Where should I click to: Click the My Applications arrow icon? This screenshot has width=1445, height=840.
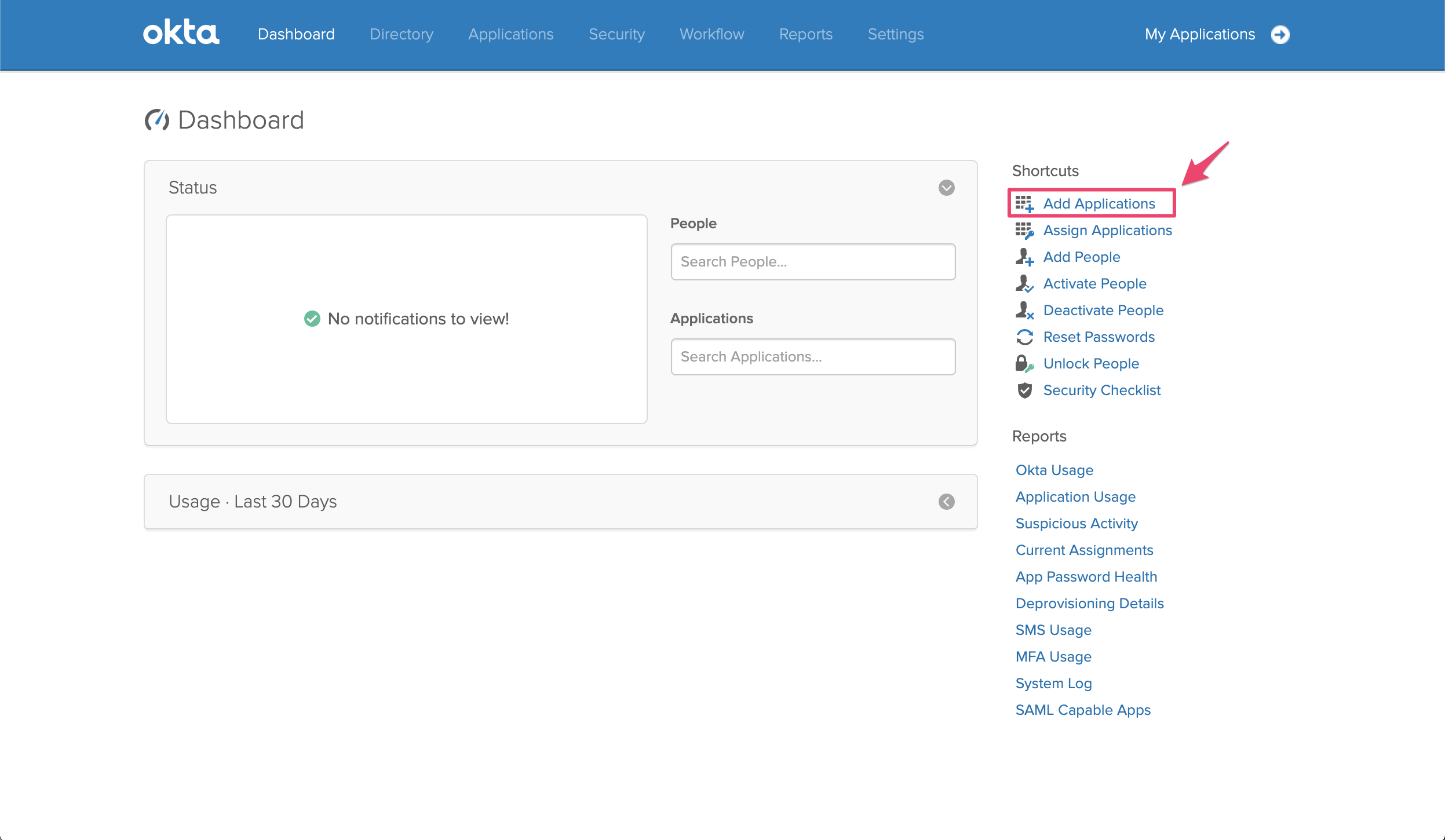1280,35
